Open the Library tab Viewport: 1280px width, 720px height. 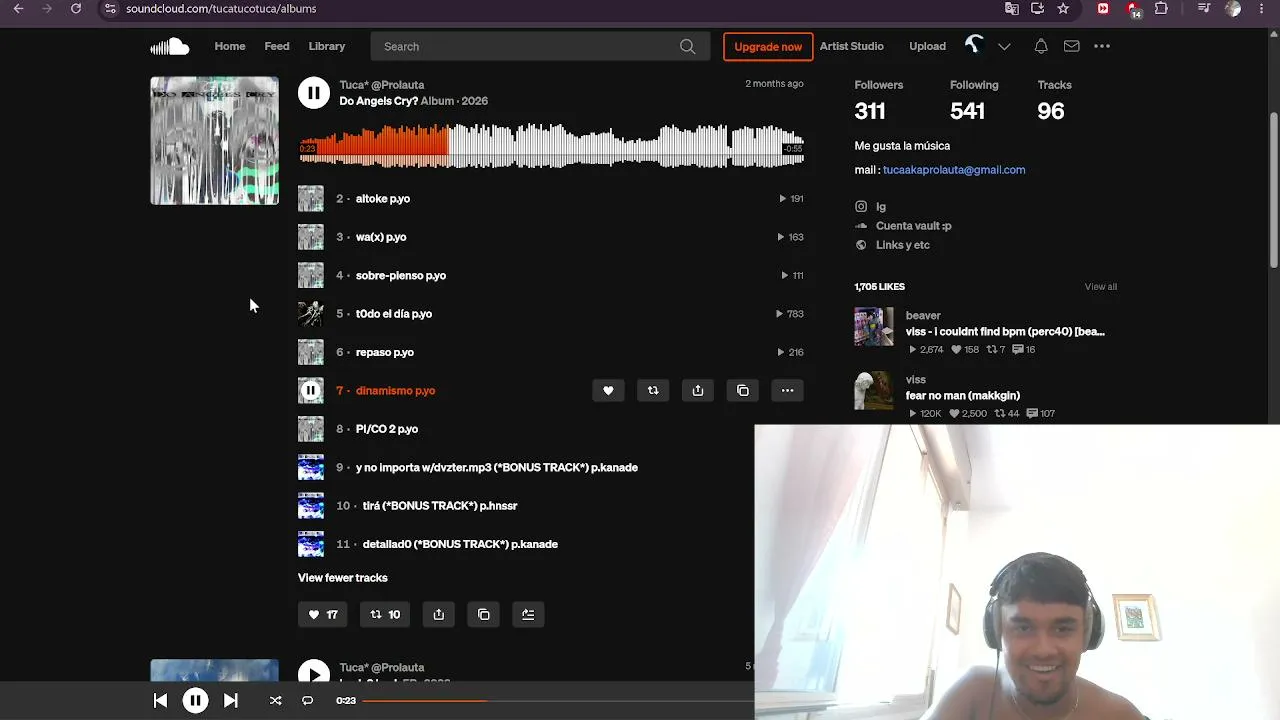pyautogui.click(x=327, y=46)
